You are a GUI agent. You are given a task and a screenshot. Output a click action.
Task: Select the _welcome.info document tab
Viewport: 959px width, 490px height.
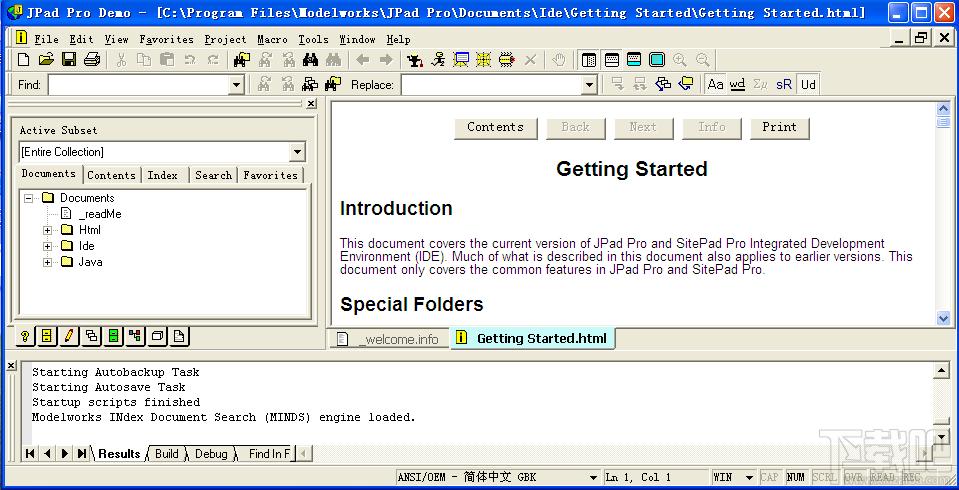click(x=389, y=339)
